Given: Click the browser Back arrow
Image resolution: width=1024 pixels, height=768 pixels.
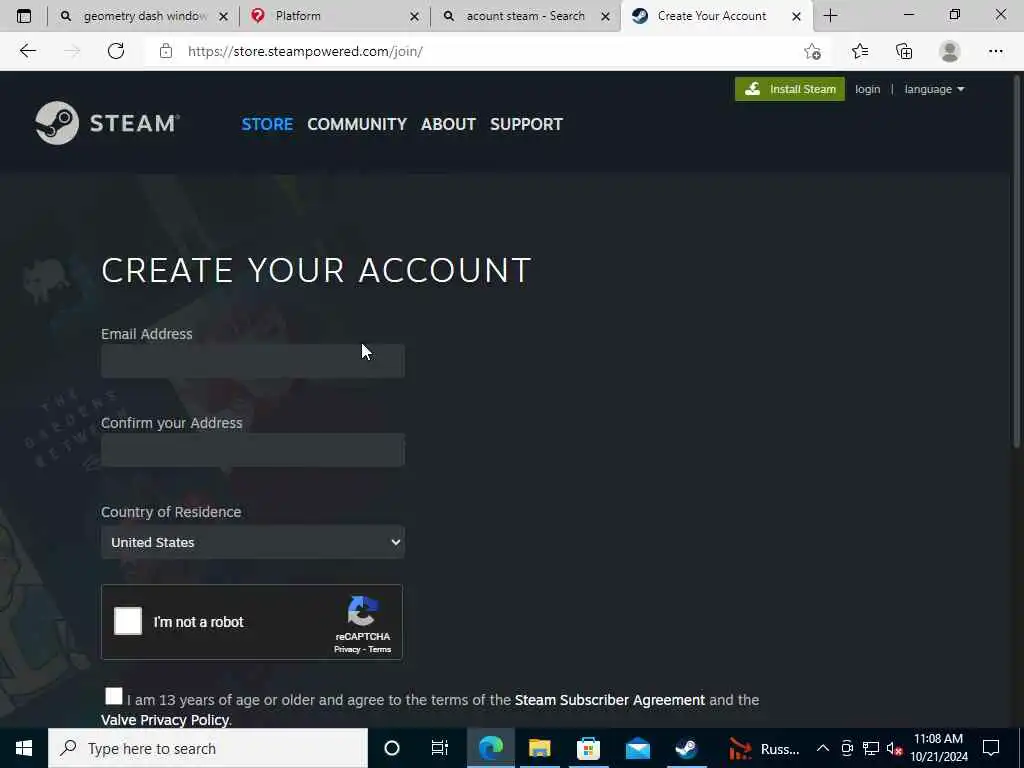Looking at the screenshot, I should (27, 51).
